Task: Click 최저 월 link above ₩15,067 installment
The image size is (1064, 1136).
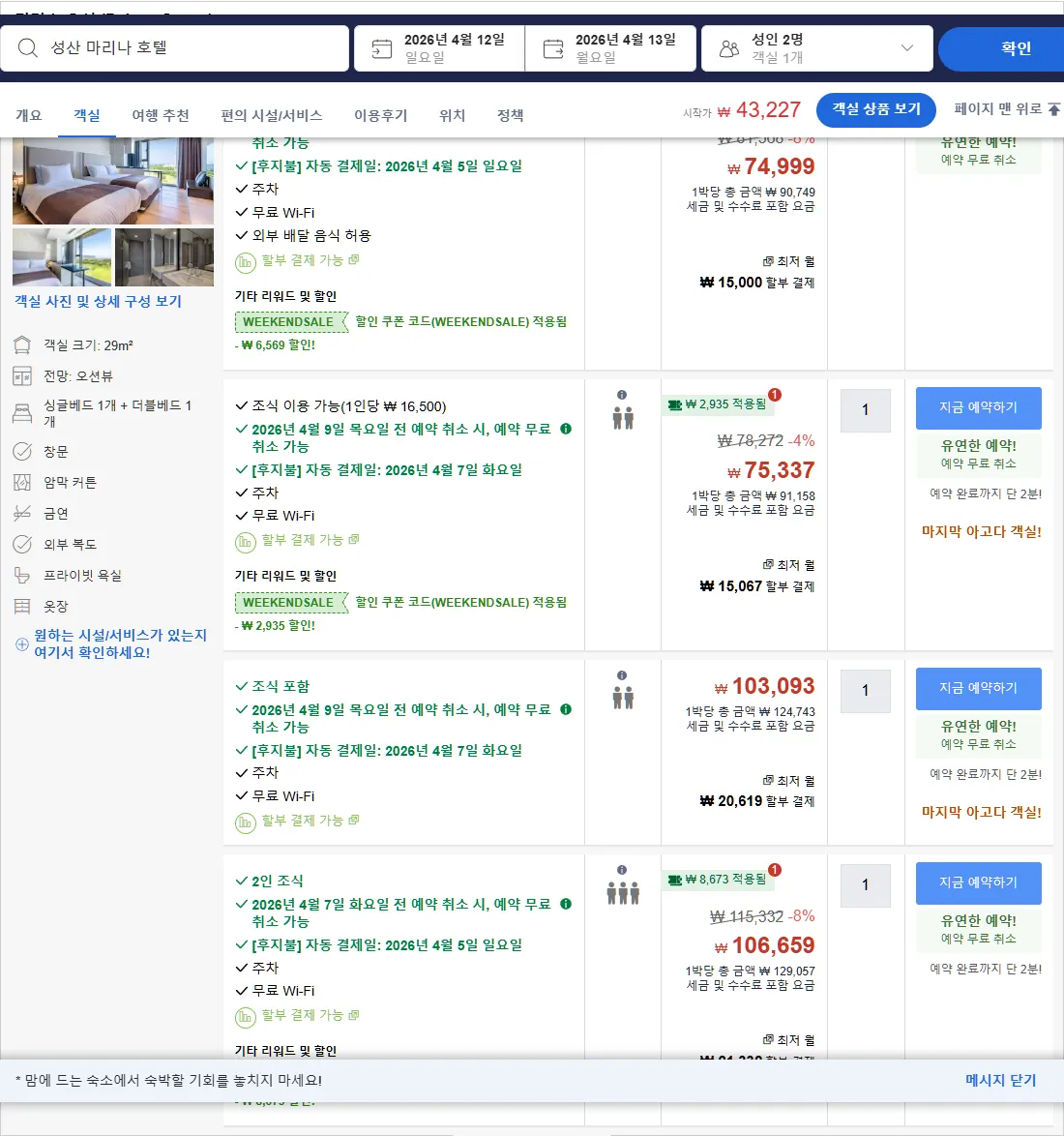Action: pyautogui.click(x=788, y=565)
